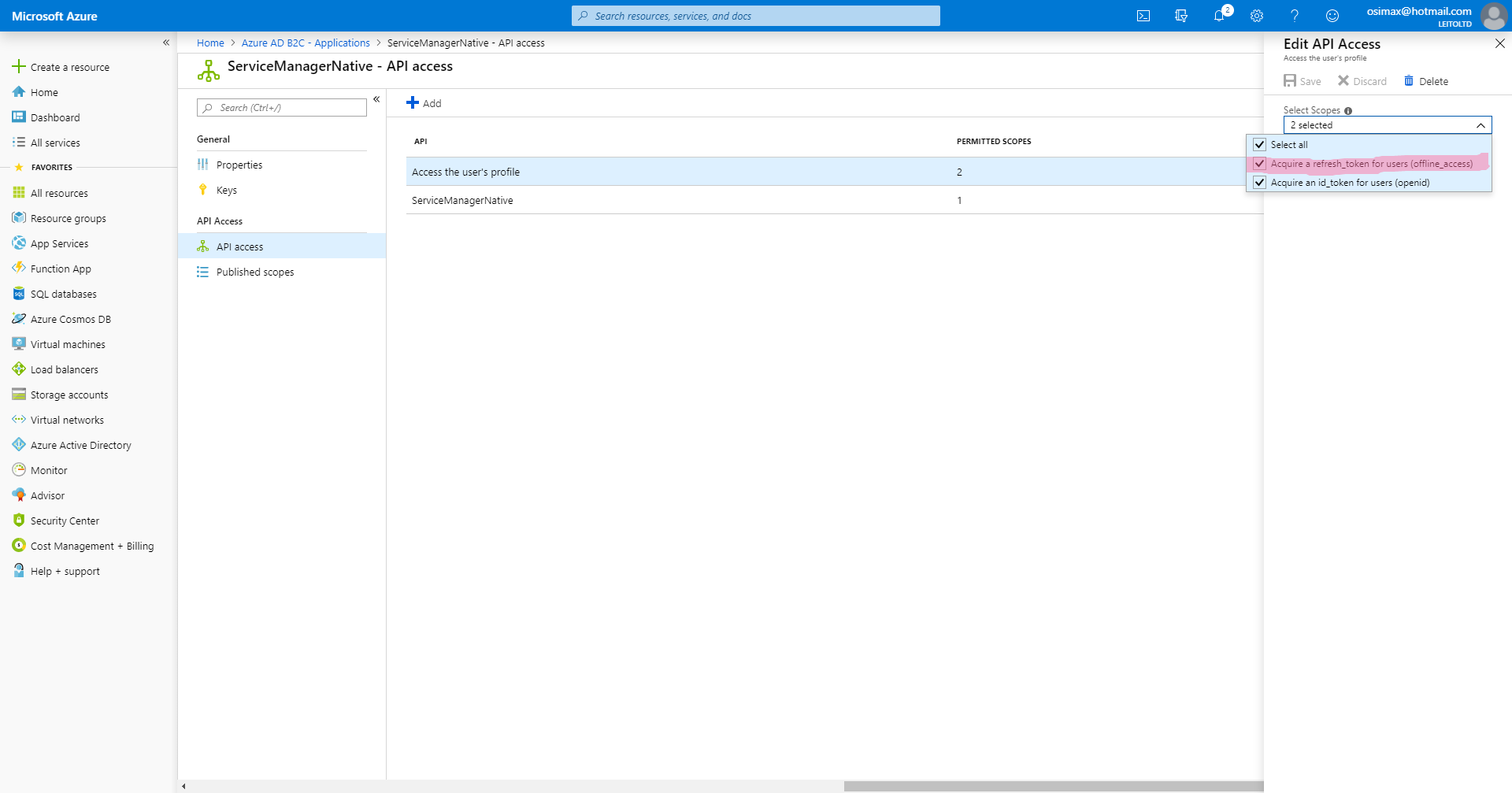Switch to Published scopes
The image size is (1512, 793).
pos(254,272)
